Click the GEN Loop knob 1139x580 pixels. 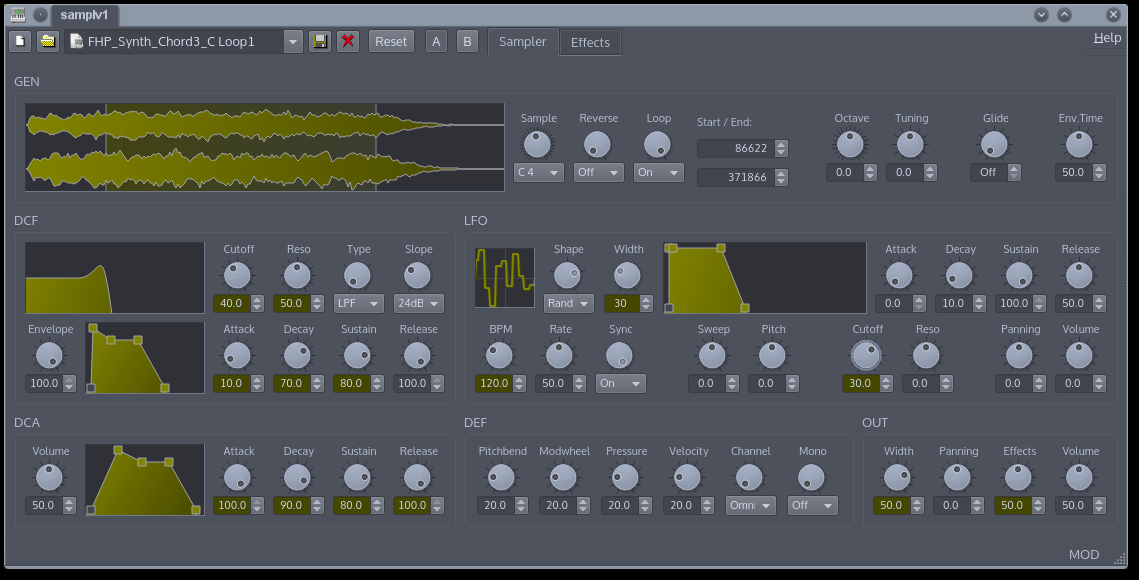tap(658, 145)
